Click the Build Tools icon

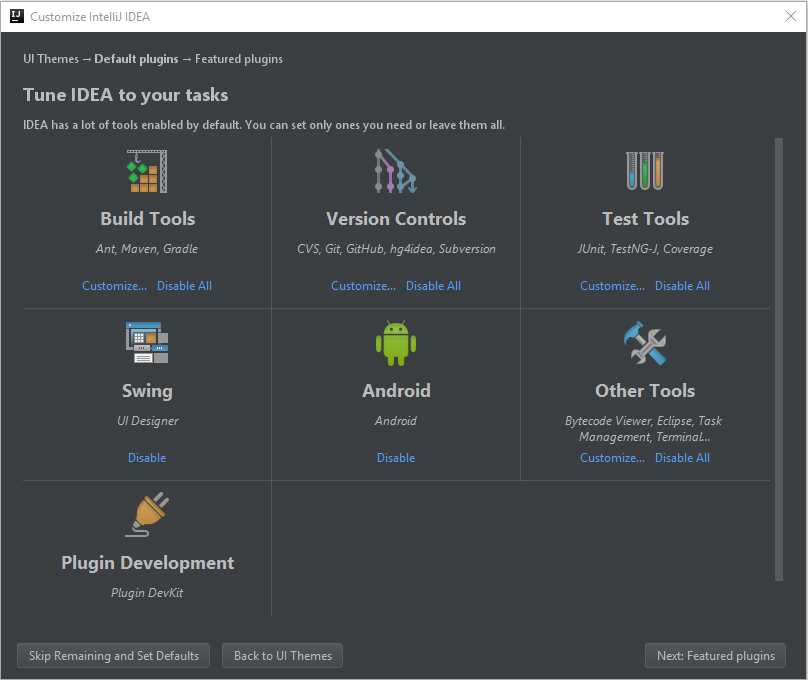147,170
